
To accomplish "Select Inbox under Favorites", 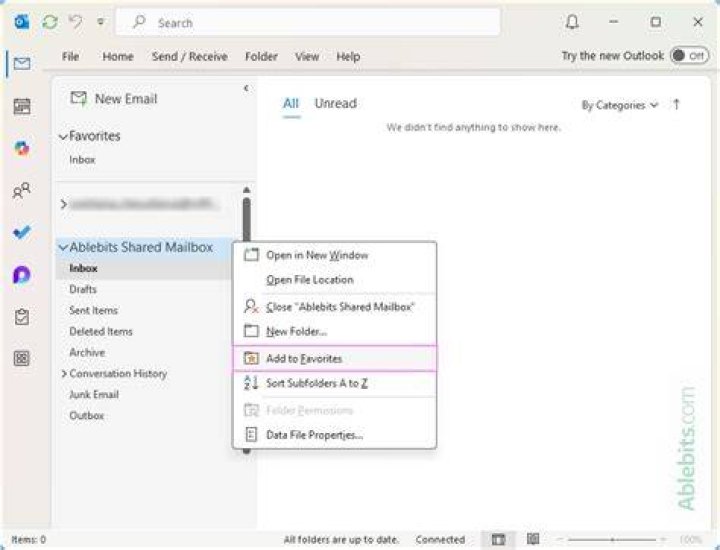I will [x=82, y=160].
